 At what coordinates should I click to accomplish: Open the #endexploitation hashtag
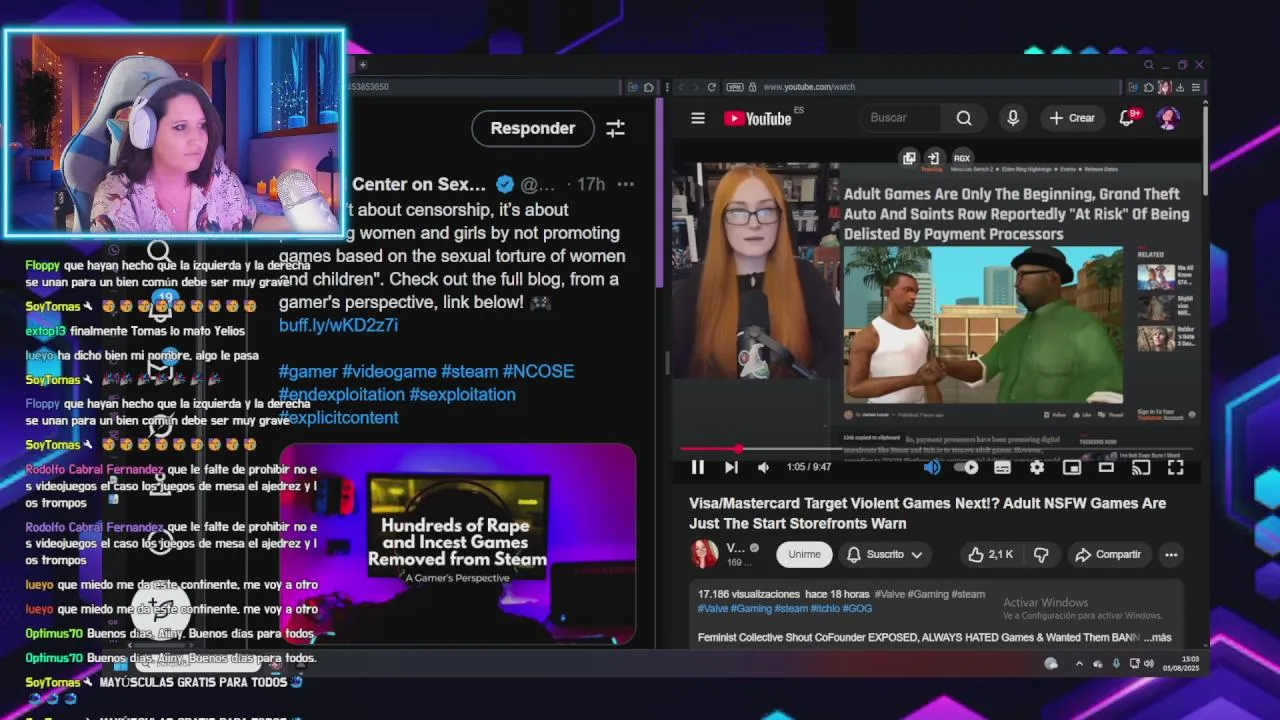[x=341, y=394]
